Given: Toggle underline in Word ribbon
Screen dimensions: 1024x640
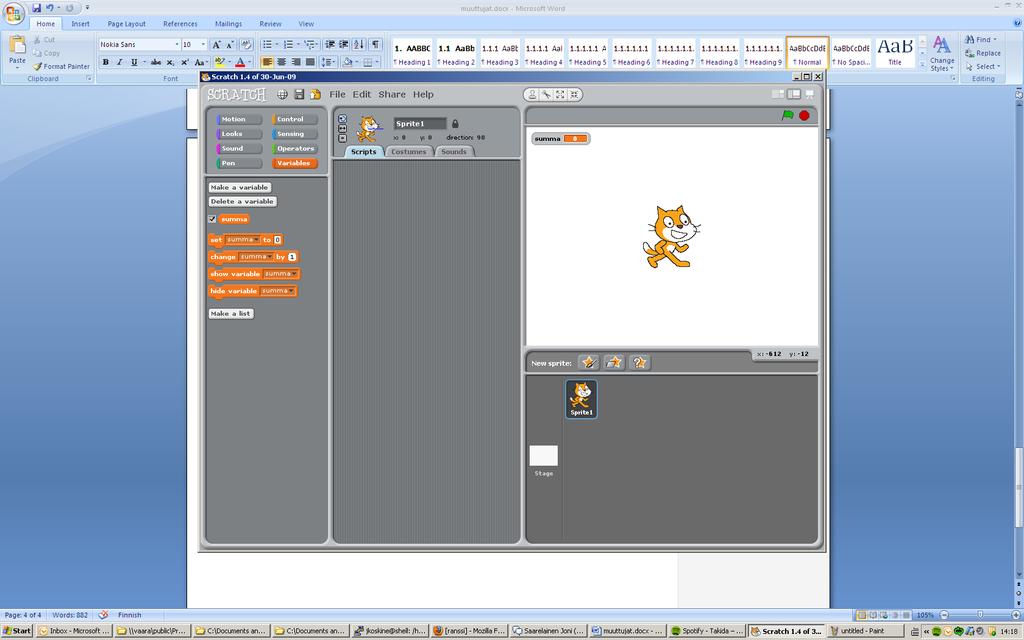Looking at the screenshot, I should click(x=134, y=62).
